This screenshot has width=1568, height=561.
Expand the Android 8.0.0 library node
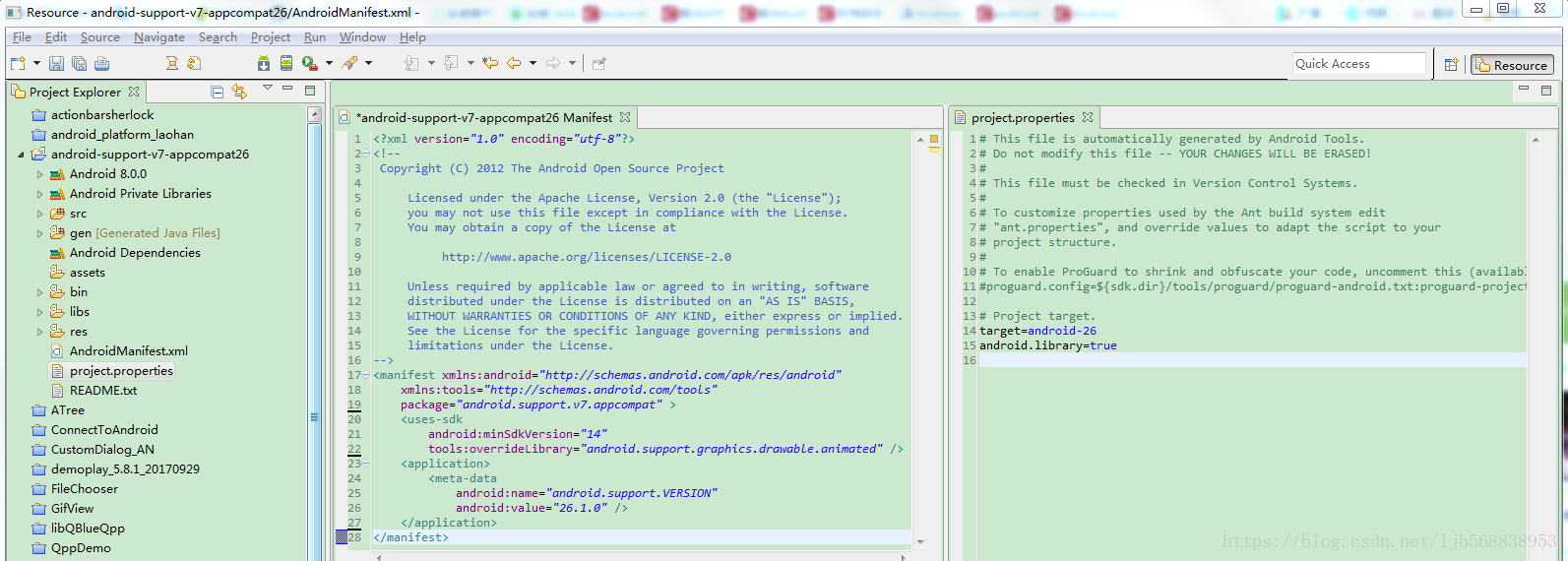[40, 174]
